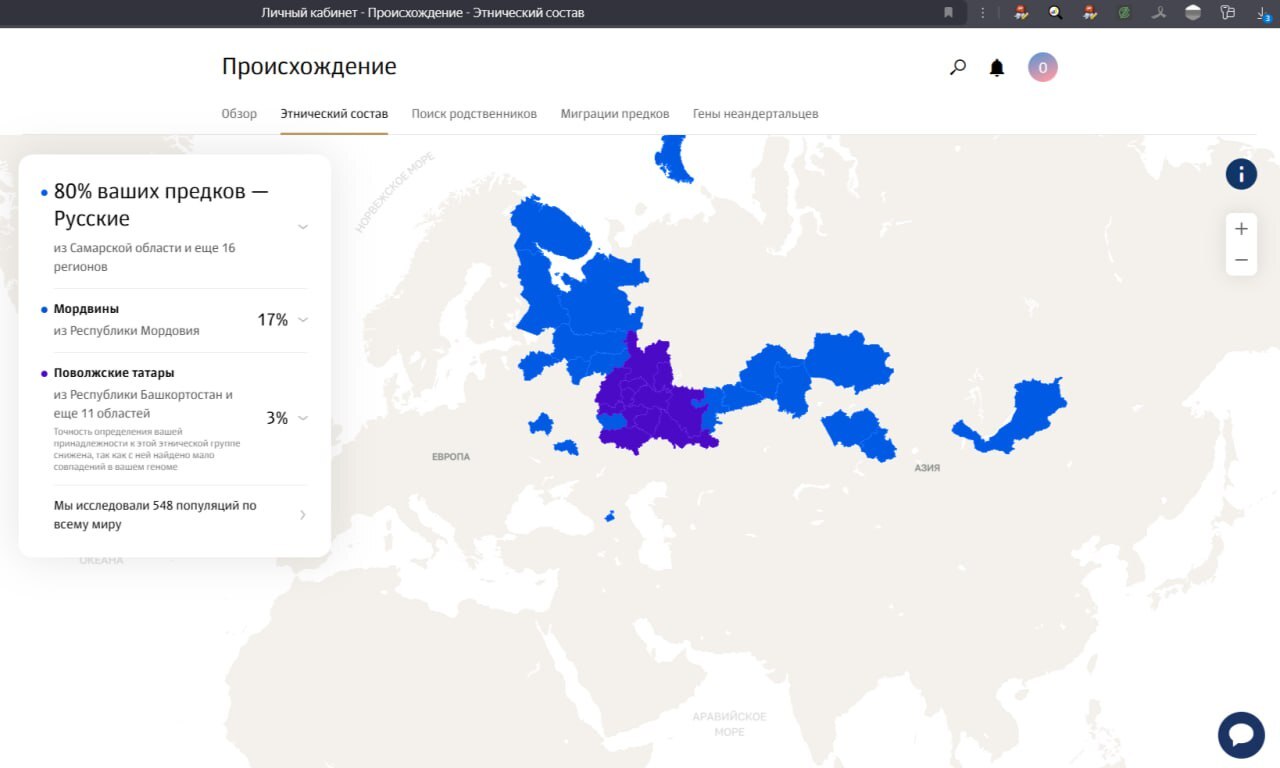Open the search magnifier icon

pos(958,67)
